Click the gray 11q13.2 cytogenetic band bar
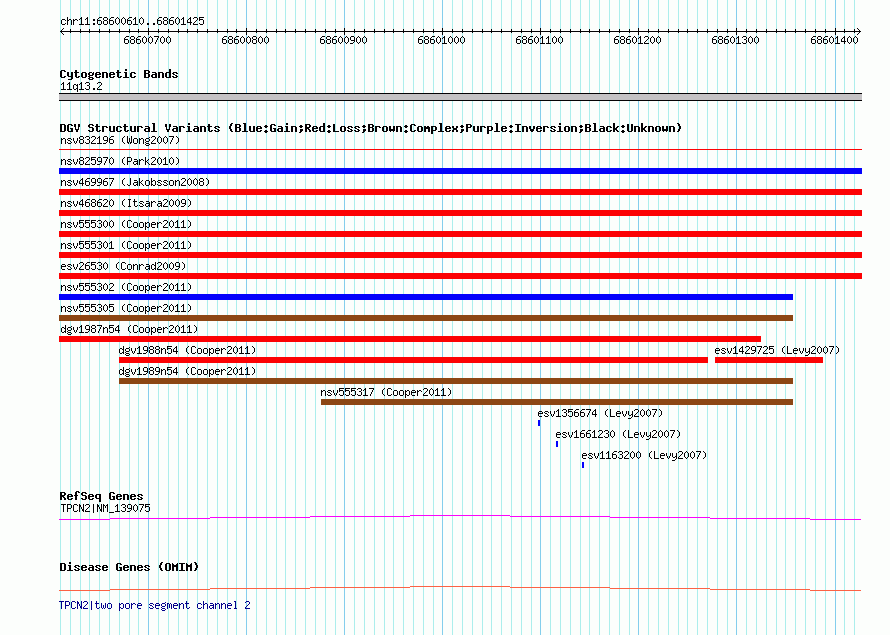This screenshot has width=890, height=635. 460,97
